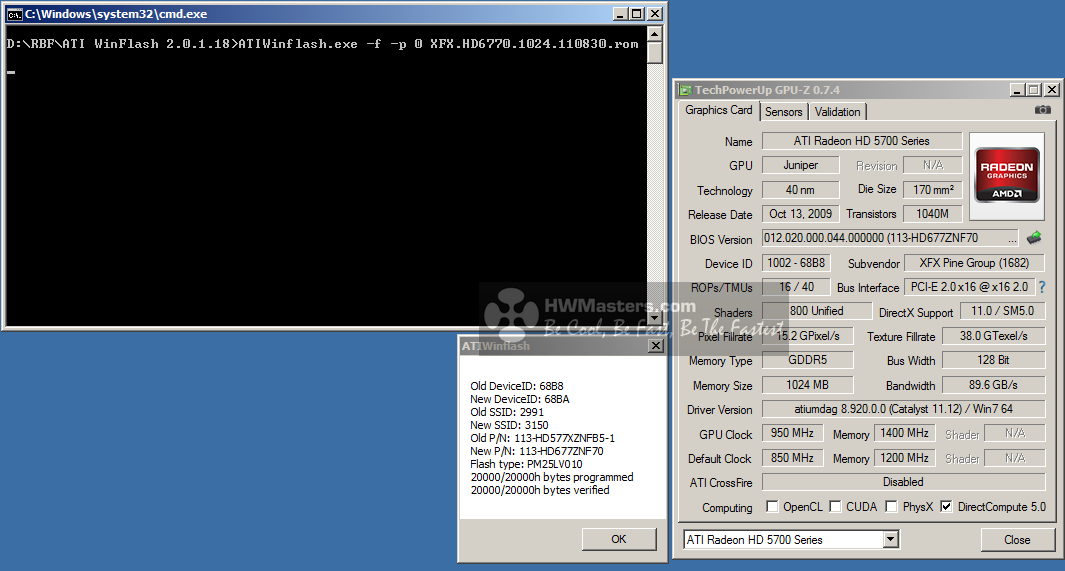The width and height of the screenshot is (1065, 571).
Task: Switch to the Graphics Card tab
Action: tap(719, 110)
